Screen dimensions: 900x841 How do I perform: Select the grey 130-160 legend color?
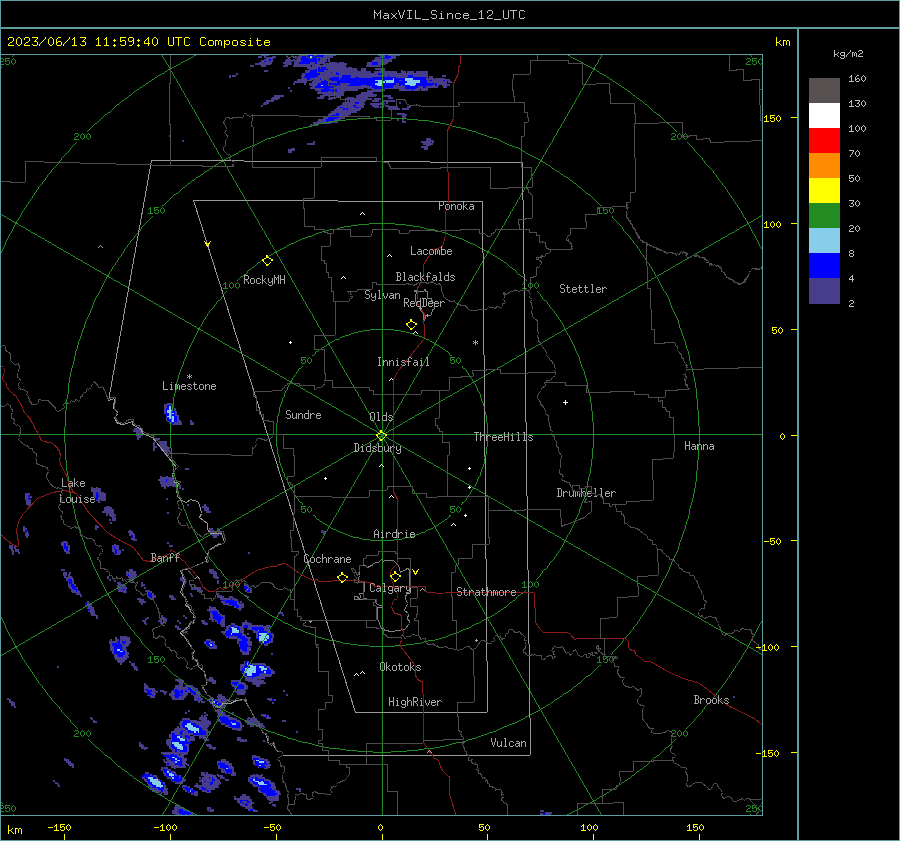(x=824, y=91)
